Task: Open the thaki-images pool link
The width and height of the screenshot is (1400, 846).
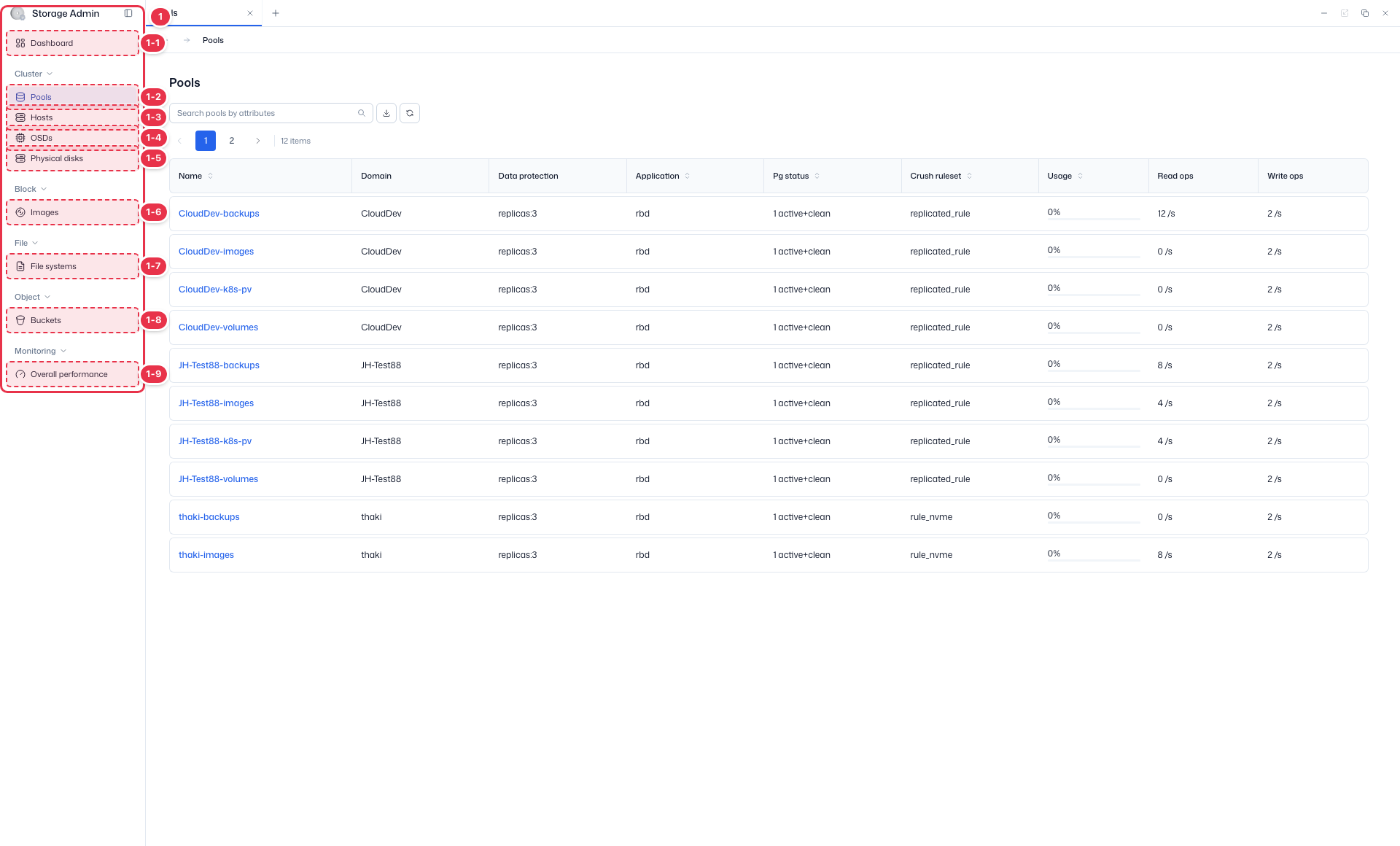Action: 206,555
